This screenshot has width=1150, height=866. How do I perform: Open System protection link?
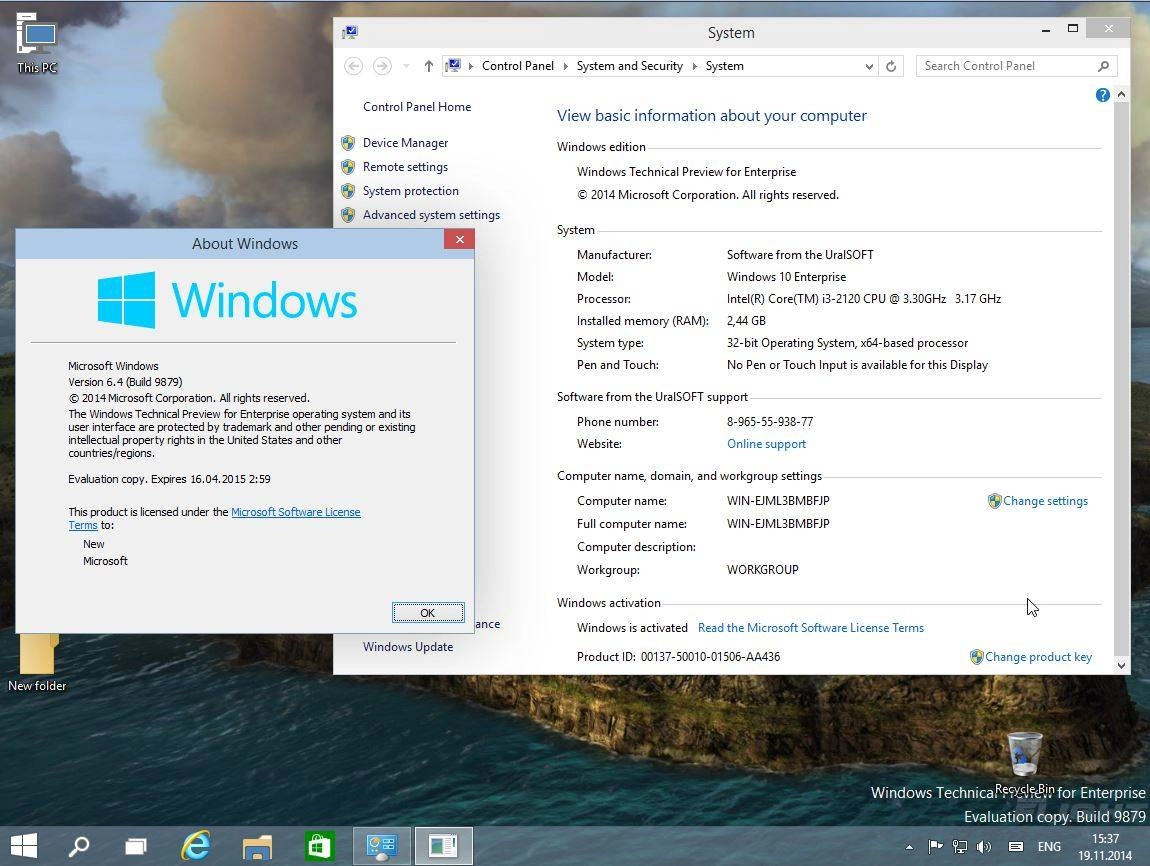click(x=411, y=191)
